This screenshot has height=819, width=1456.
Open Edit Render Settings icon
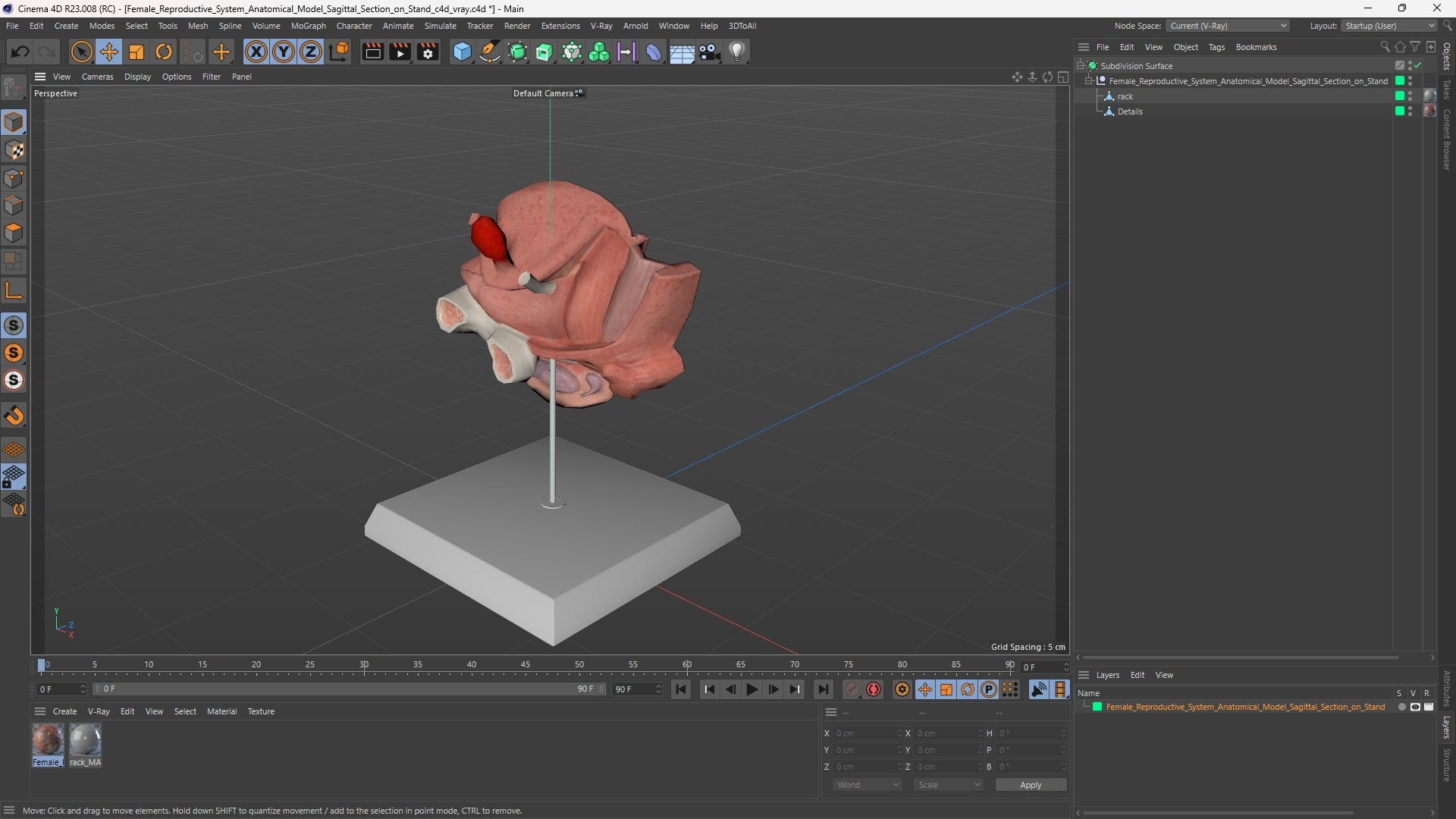428,52
